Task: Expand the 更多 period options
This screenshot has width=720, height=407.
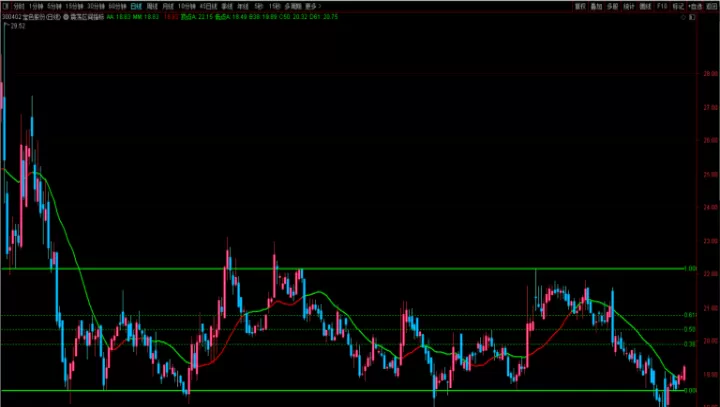Action: click(x=313, y=6)
